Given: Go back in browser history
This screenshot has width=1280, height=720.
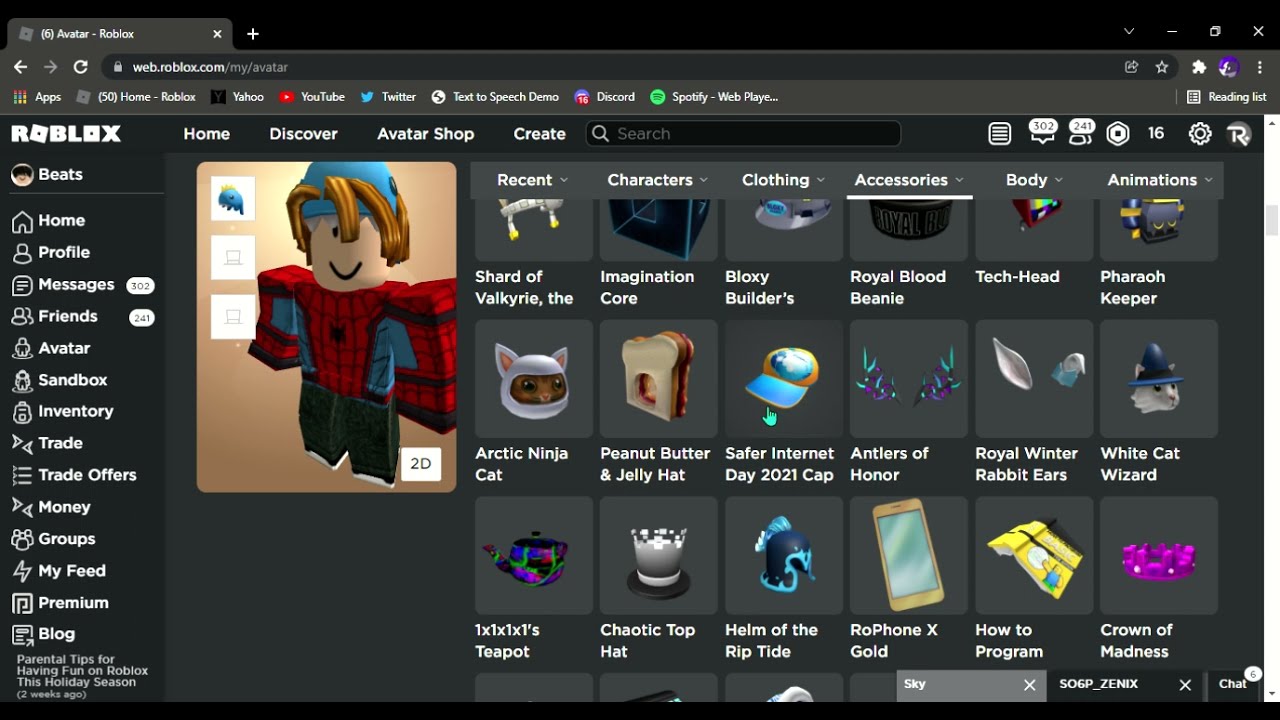Looking at the screenshot, I should [x=20, y=67].
